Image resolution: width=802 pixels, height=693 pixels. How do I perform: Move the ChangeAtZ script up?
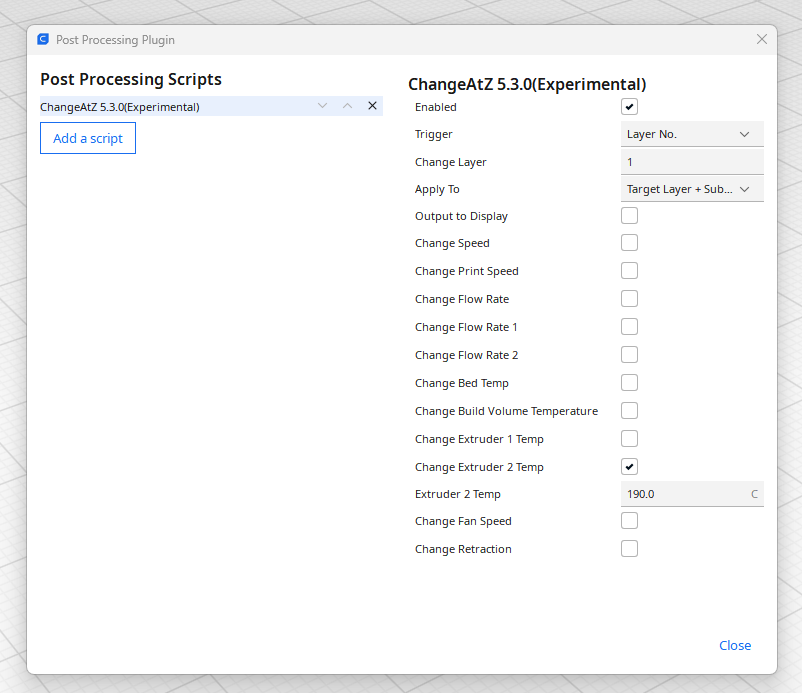(x=347, y=105)
